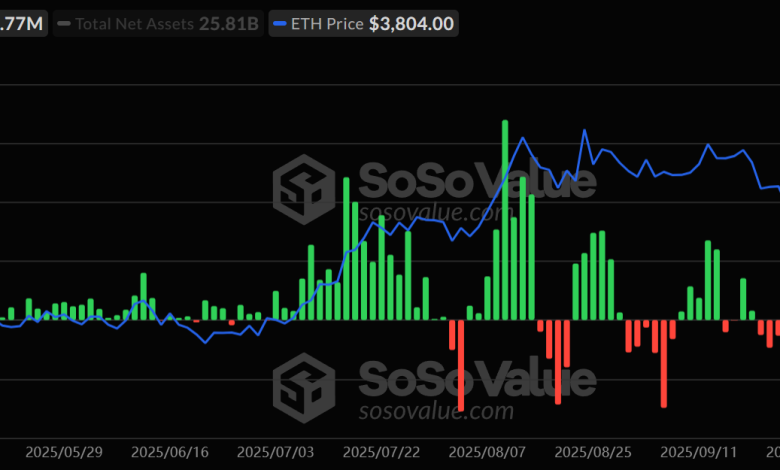This screenshot has height=470, width=780.
Task: Select the 2025/06/16 date axis label
Action: [x=170, y=452]
